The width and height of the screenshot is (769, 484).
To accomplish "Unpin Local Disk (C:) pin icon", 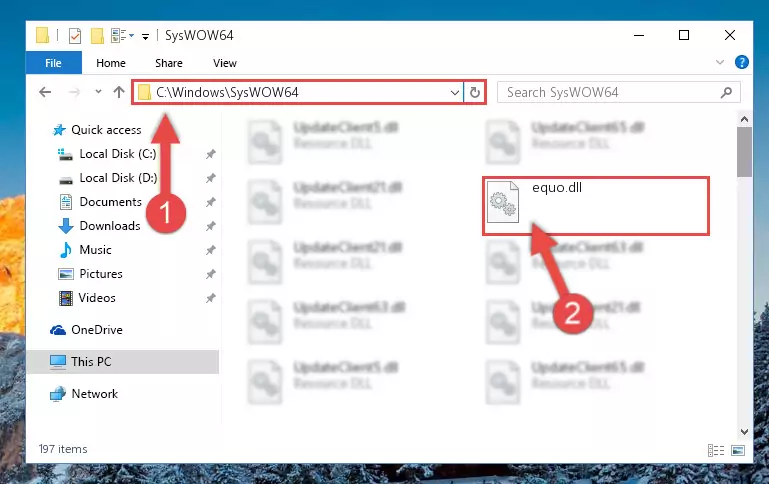I will 210,154.
